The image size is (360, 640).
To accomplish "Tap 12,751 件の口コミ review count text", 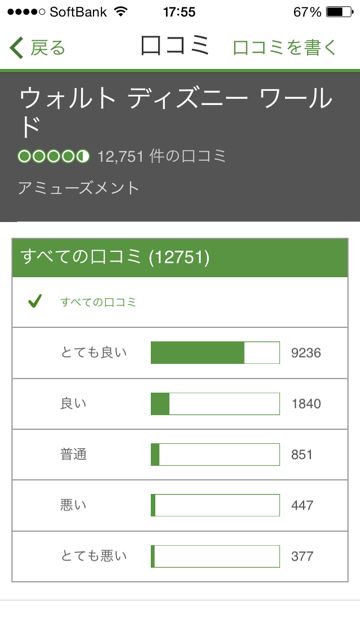I will (x=162, y=157).
